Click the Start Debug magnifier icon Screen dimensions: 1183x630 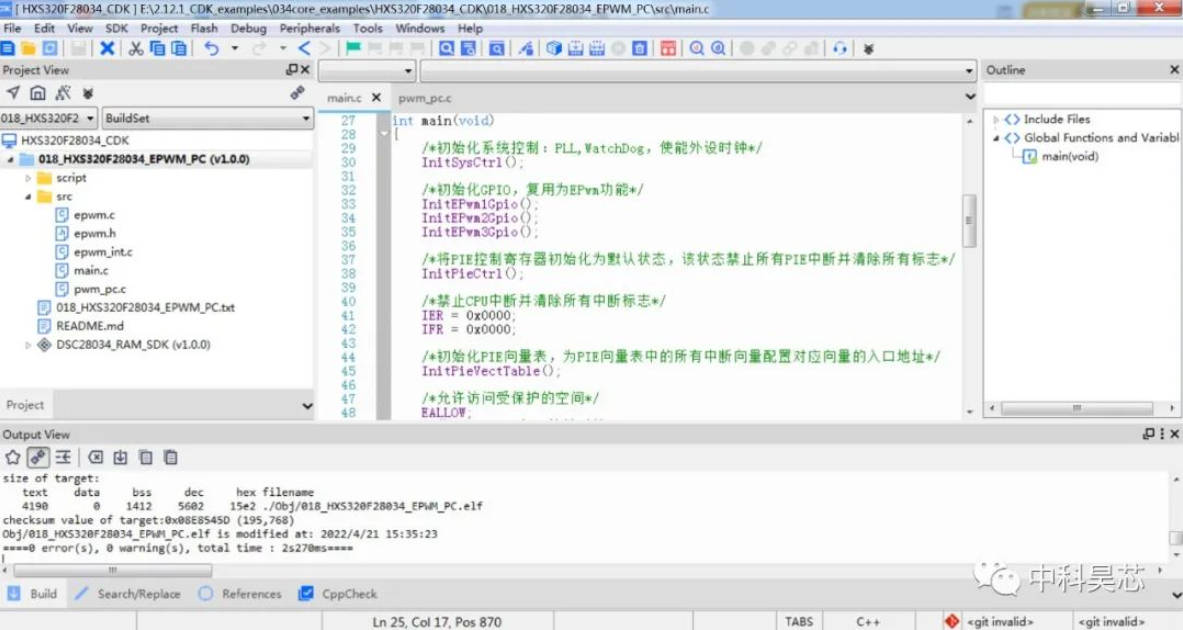pyautogui.click(x=696, y=48)
